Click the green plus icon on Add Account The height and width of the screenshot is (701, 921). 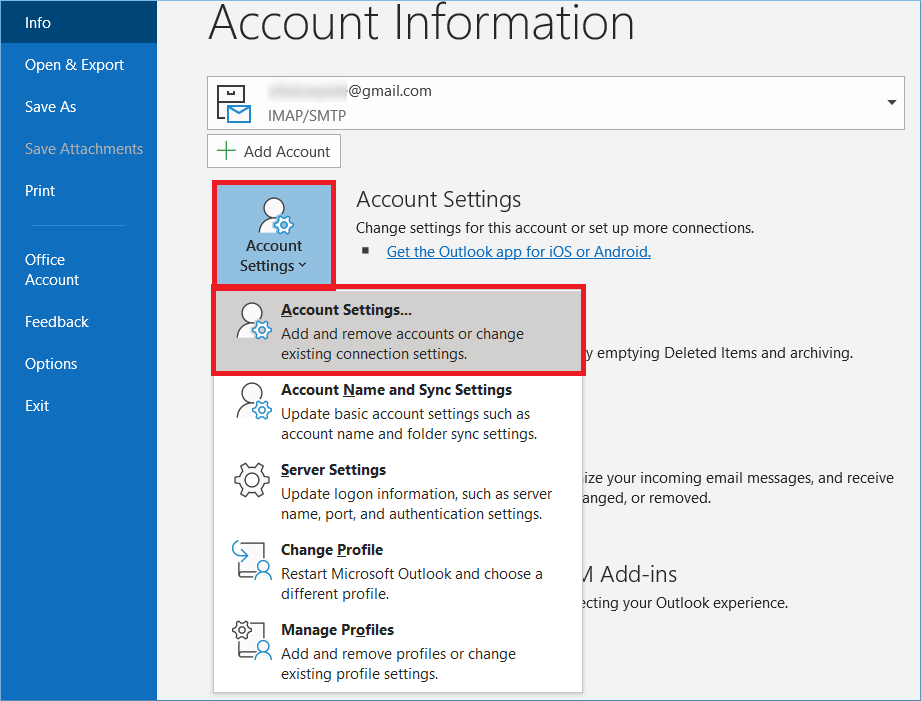(226, 151)
